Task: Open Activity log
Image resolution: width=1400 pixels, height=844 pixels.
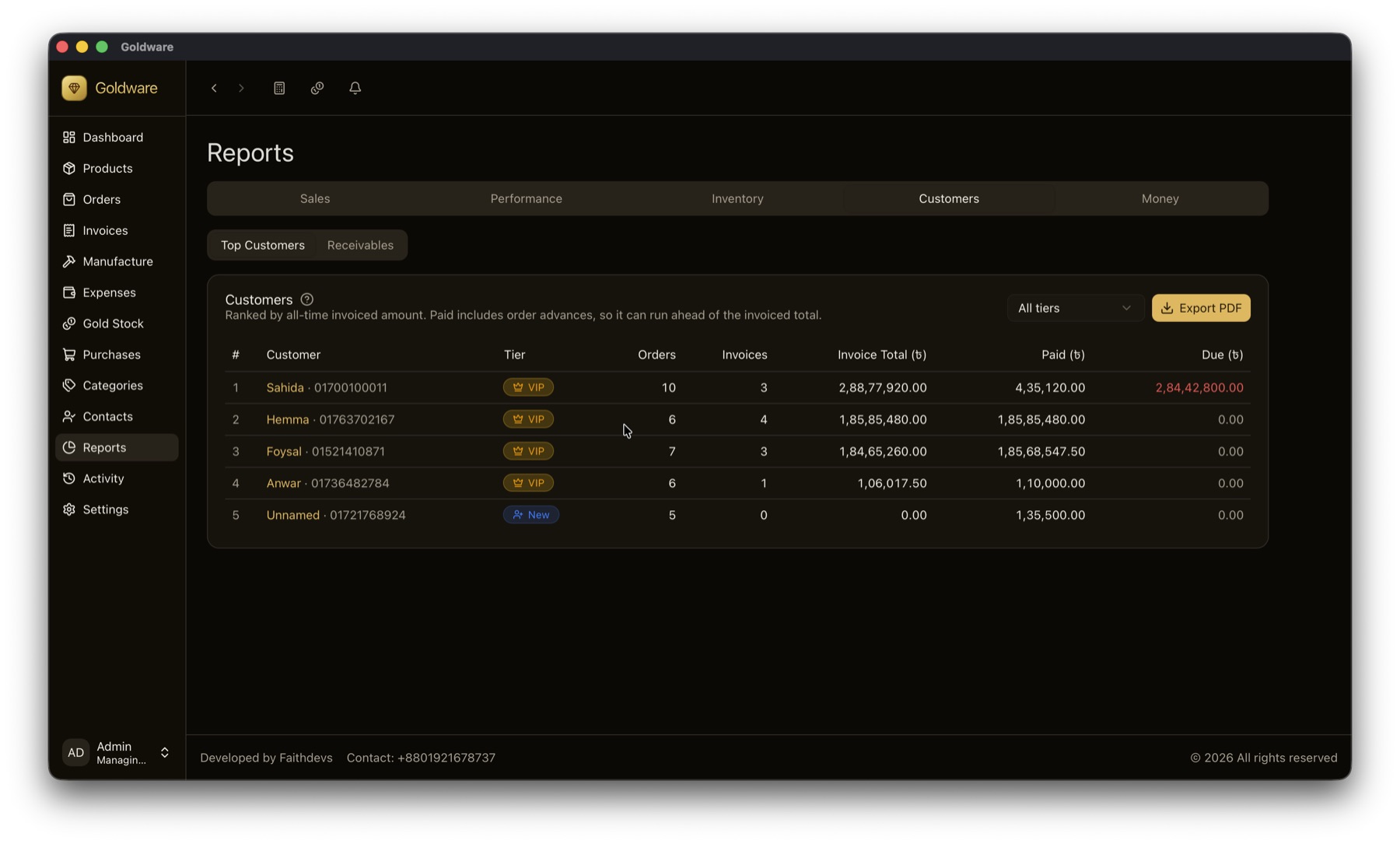Action: (117, 478)
